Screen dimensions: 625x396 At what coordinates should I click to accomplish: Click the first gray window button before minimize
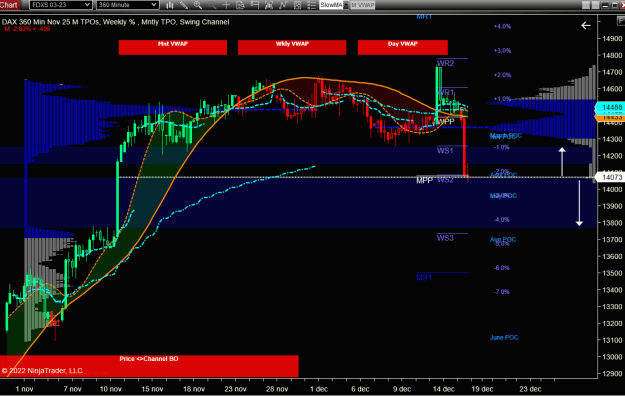586,5
